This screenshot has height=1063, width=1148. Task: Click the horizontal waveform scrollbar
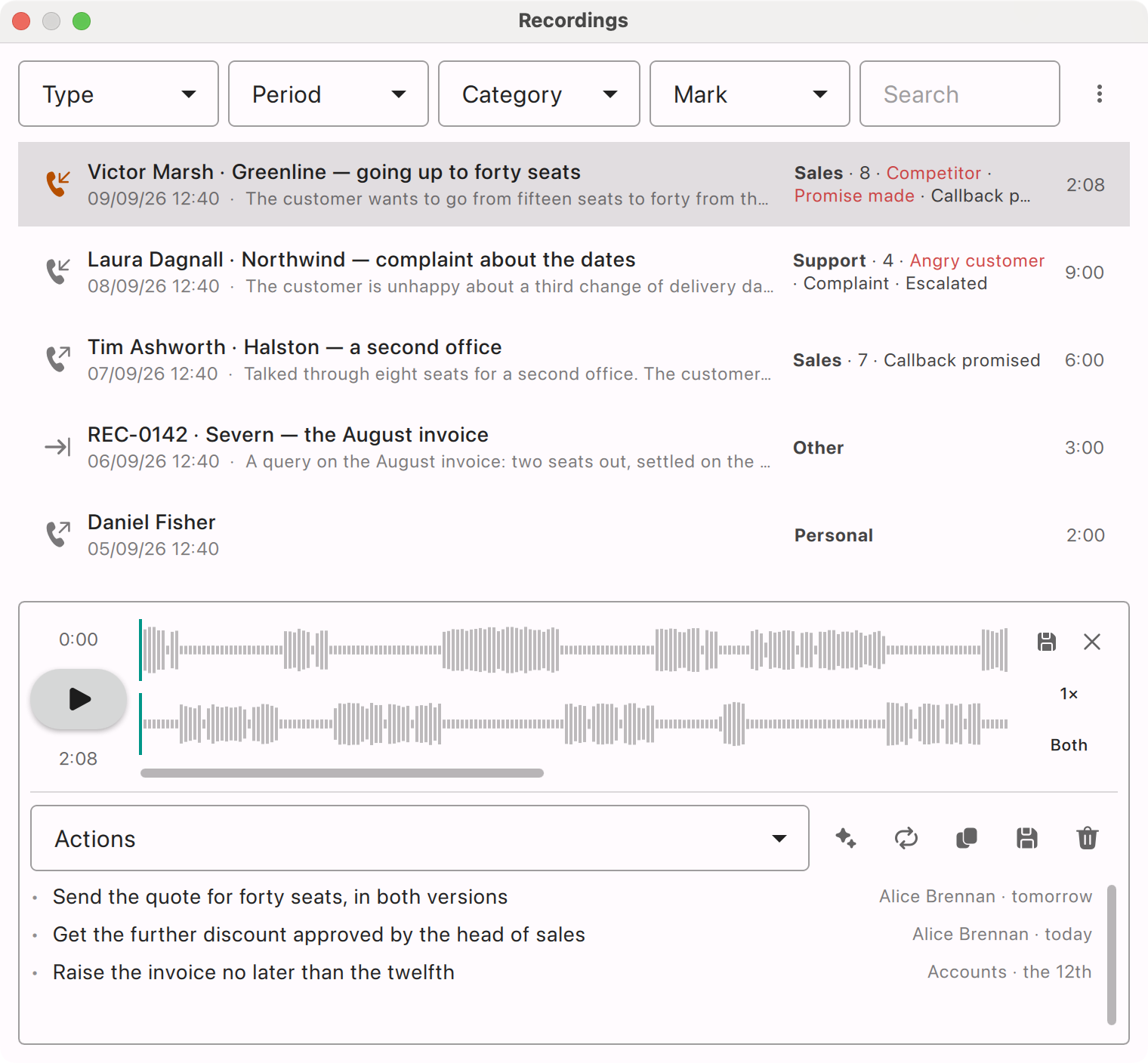[342, 773]
